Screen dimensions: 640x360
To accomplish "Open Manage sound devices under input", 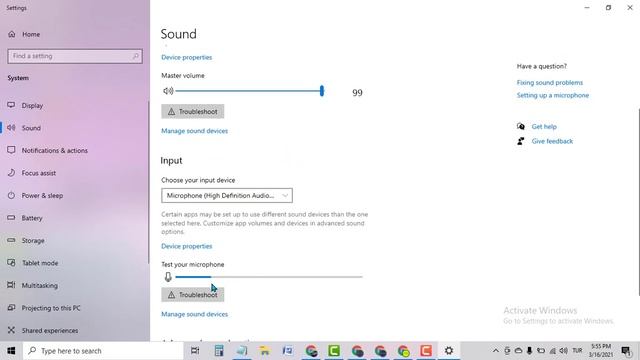I will (194, 314).
